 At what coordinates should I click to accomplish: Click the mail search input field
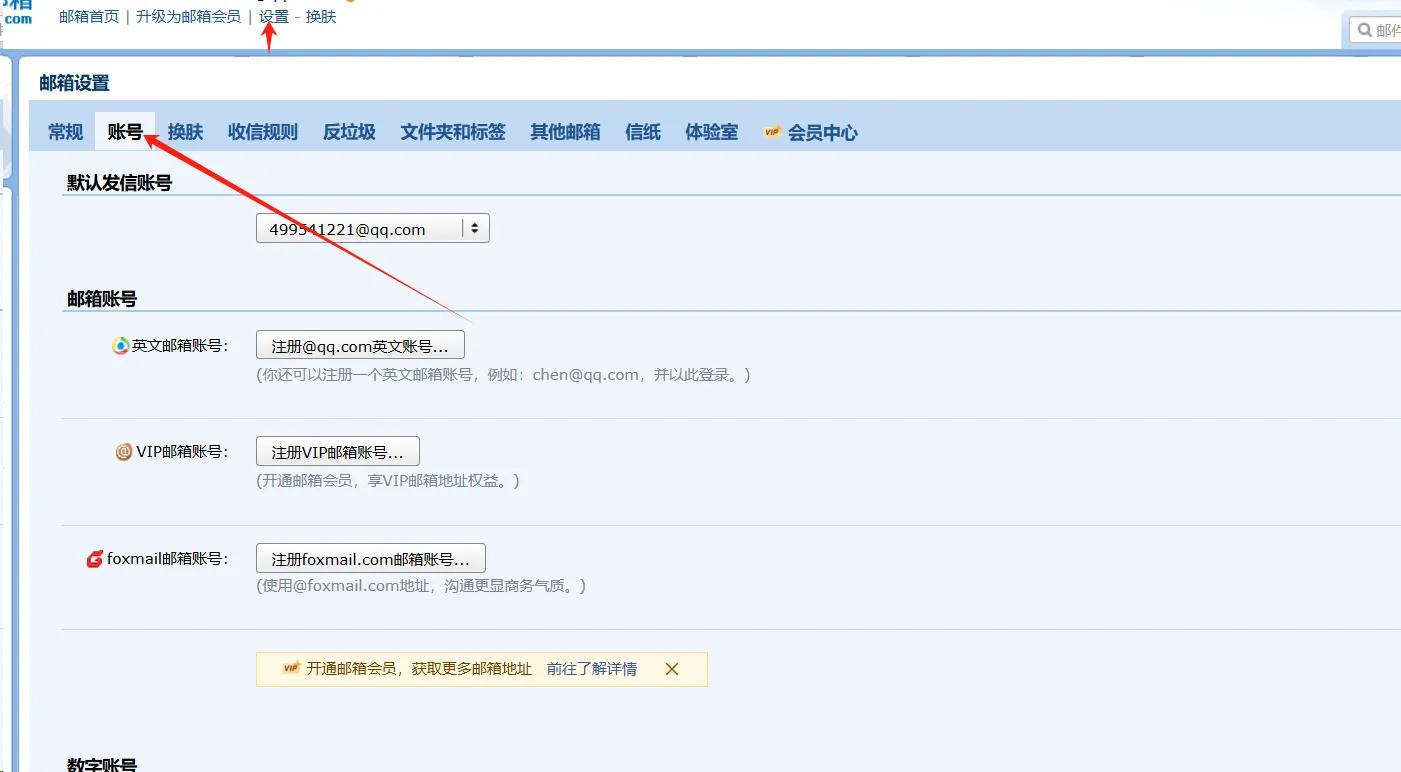tap(1375, 30)
